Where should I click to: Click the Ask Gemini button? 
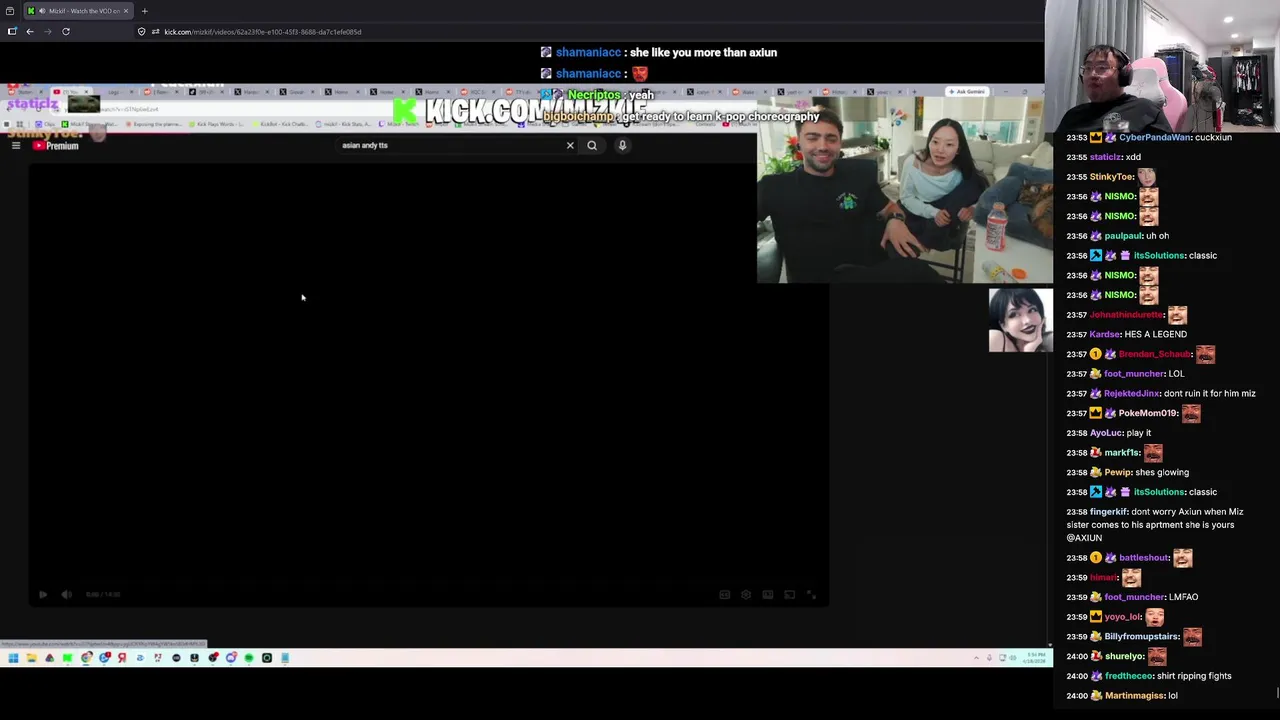[967, 92]
